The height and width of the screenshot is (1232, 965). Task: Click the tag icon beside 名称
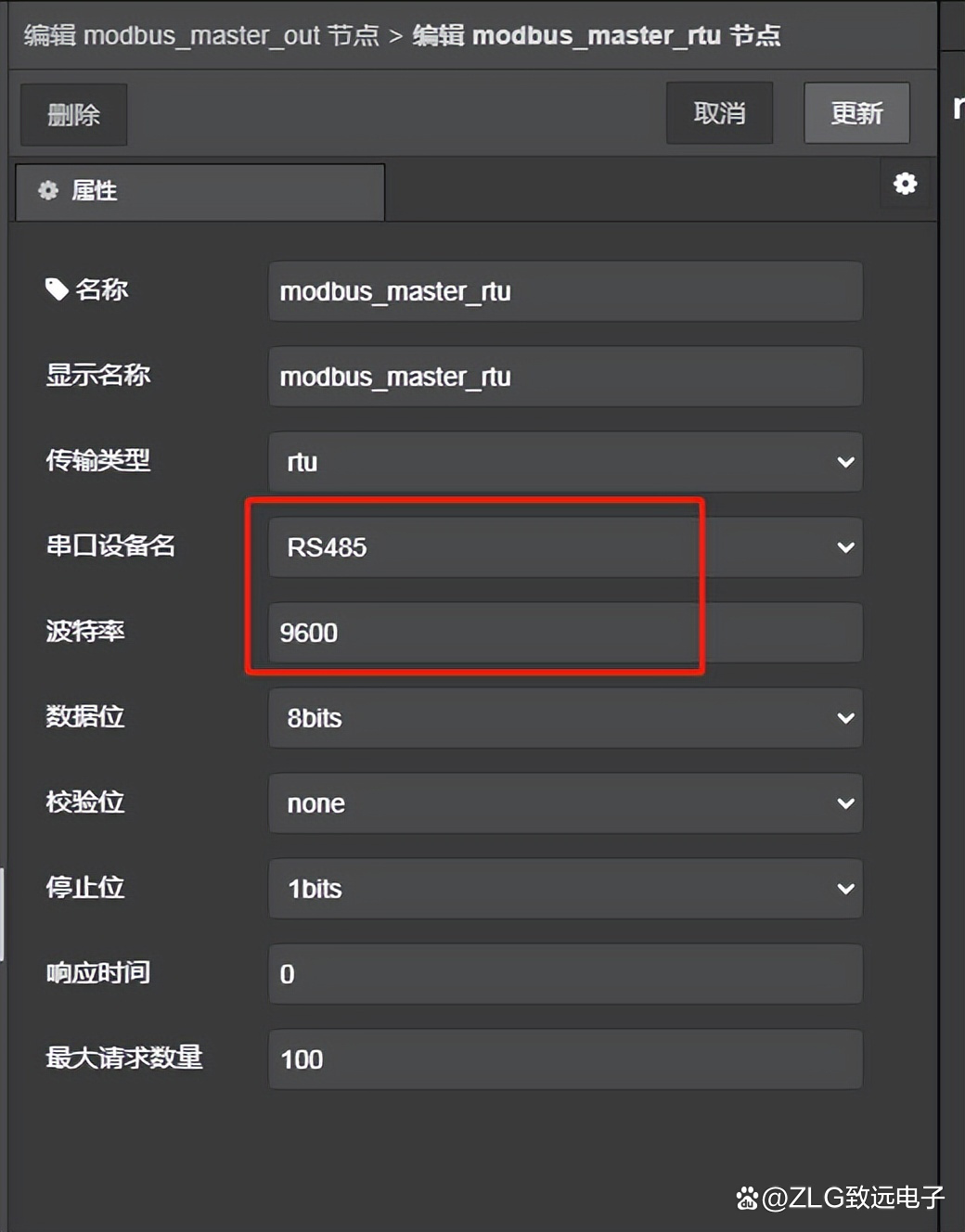coord(57,289)
